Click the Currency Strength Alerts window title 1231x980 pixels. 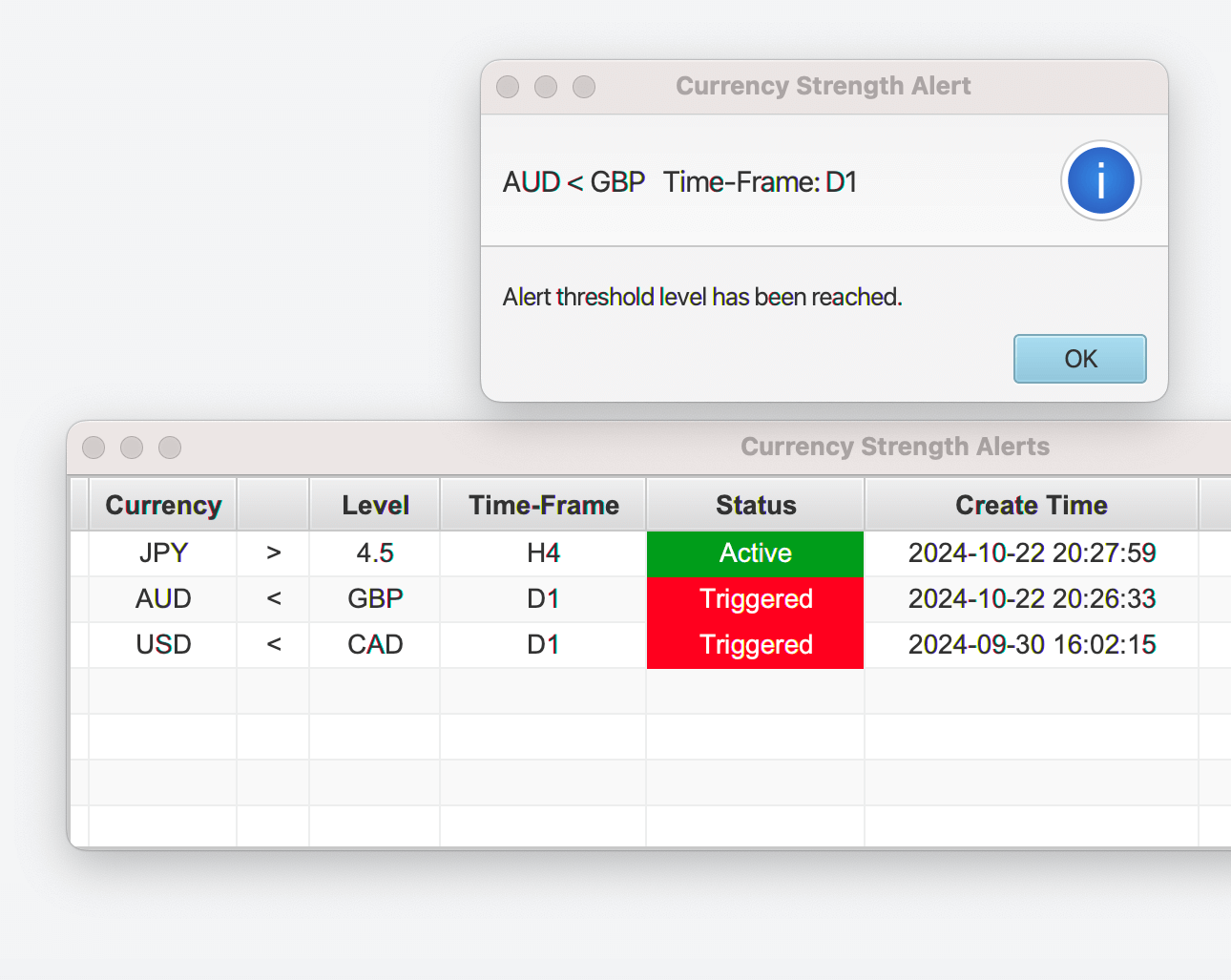pos(895,447)
